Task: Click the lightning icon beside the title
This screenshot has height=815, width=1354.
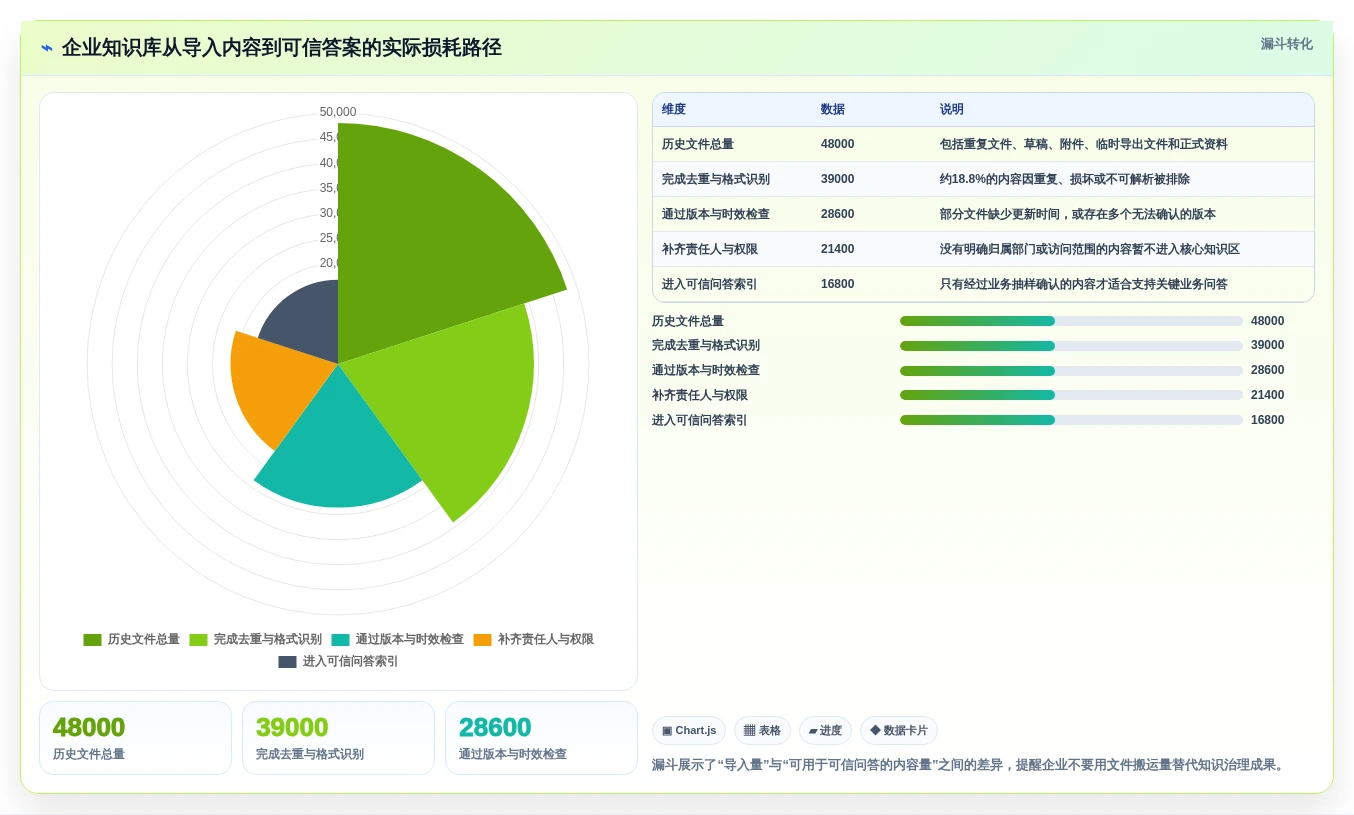Action: tap(47, 48)
